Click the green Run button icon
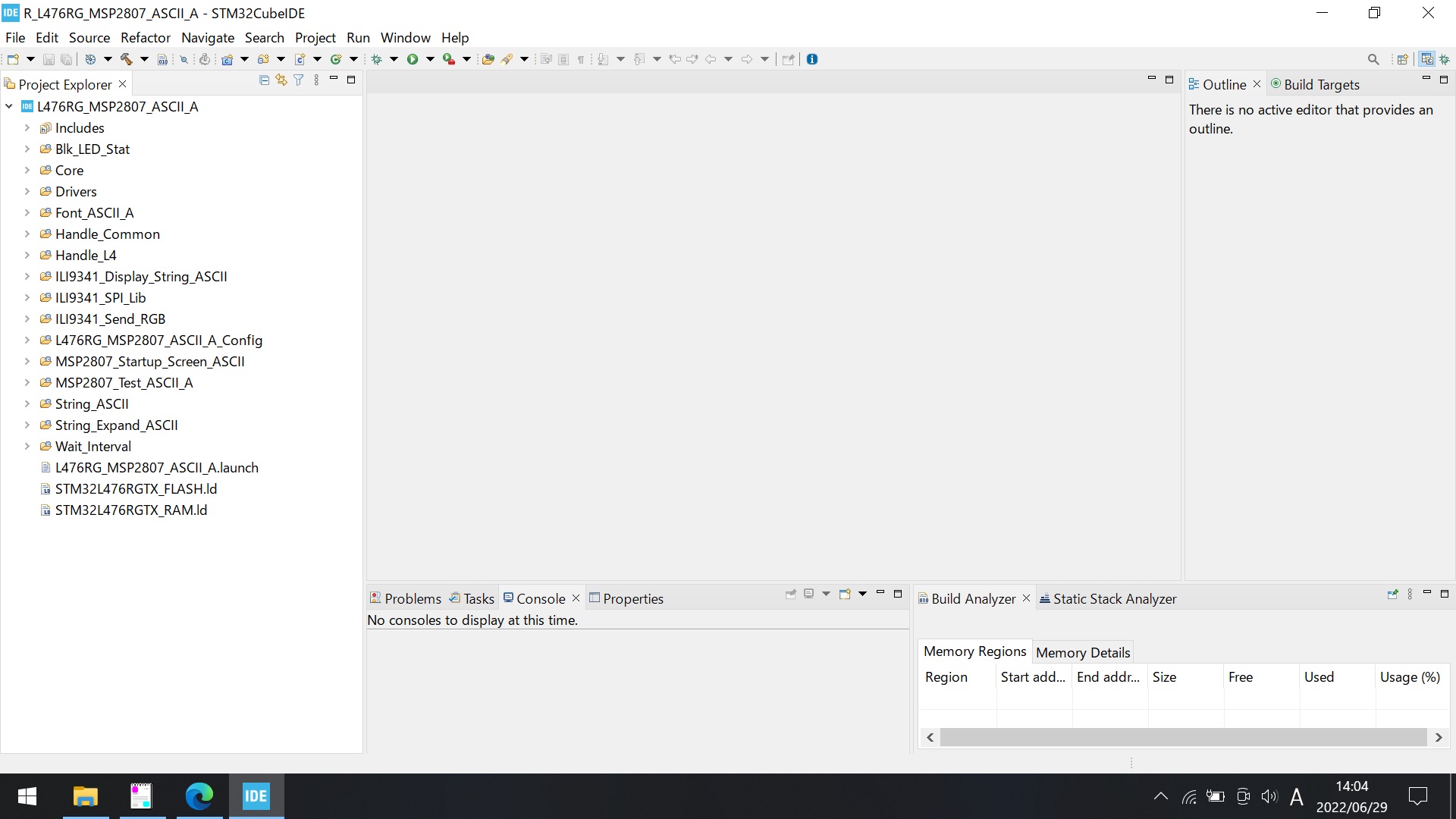The height and width of the screenshot is (819, 1456). [413, 59]
